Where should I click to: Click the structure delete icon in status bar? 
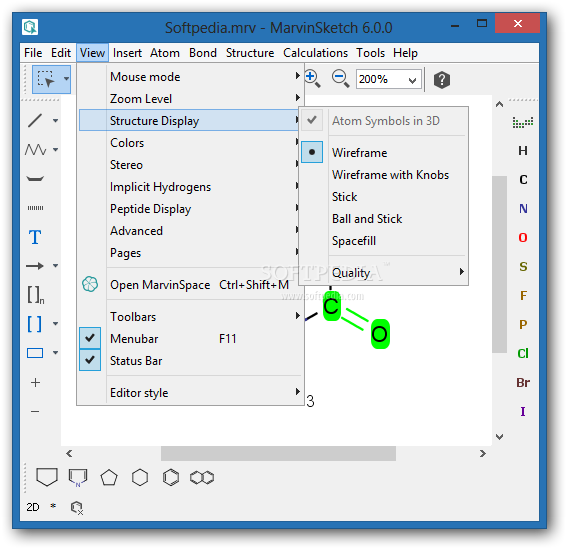[77, 508]
